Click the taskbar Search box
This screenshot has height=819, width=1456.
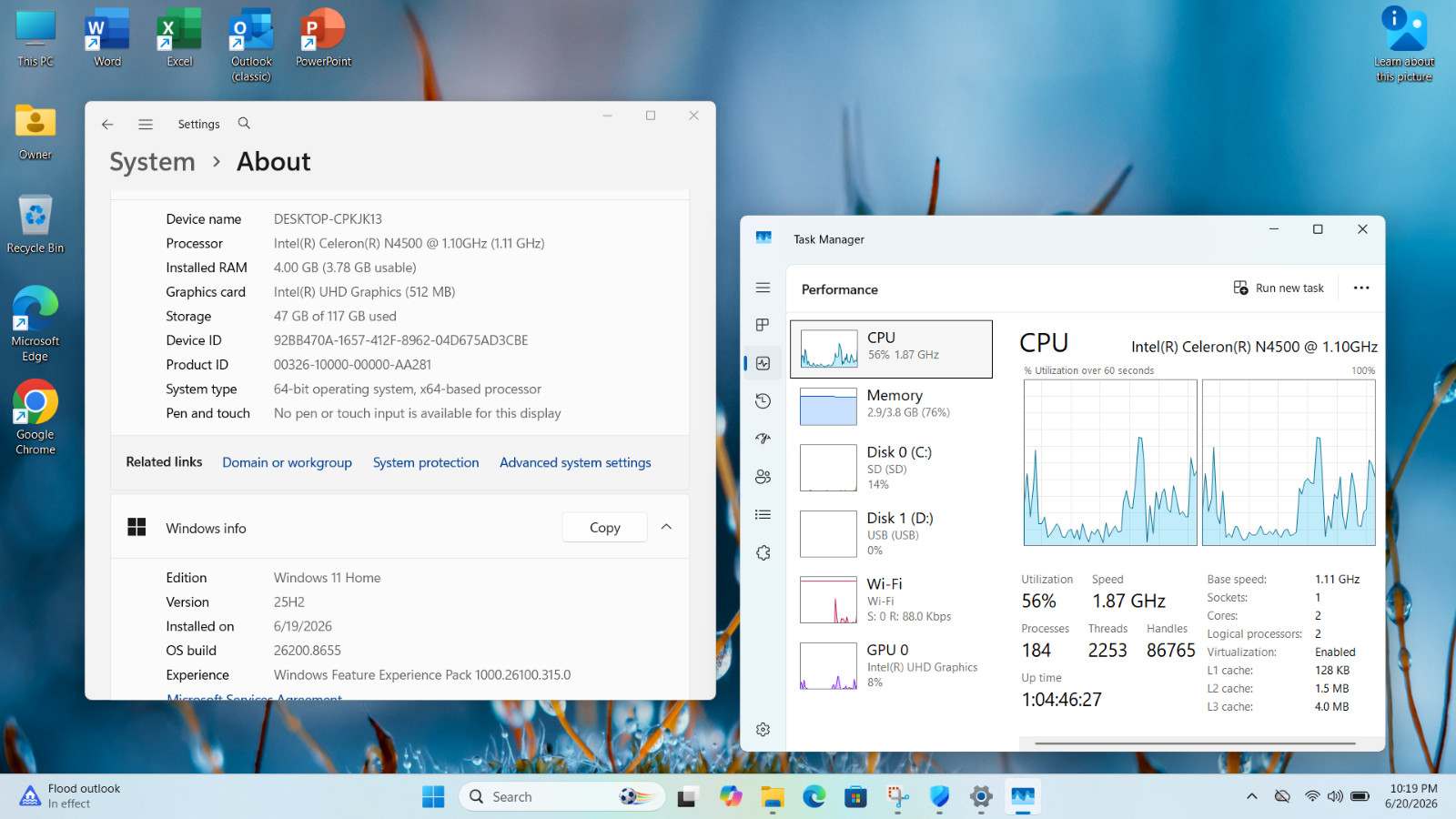(x=561, y=797)
